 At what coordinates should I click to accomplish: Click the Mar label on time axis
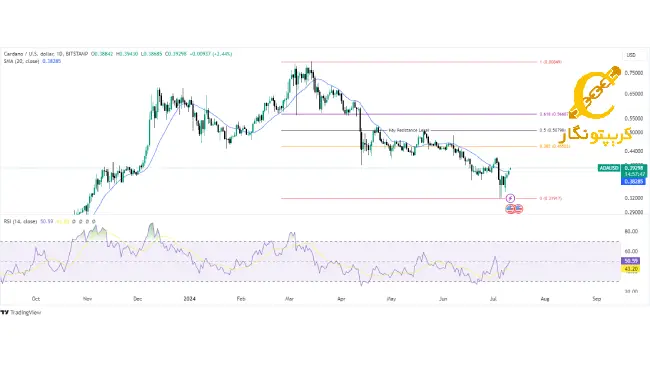coord(289,299)
